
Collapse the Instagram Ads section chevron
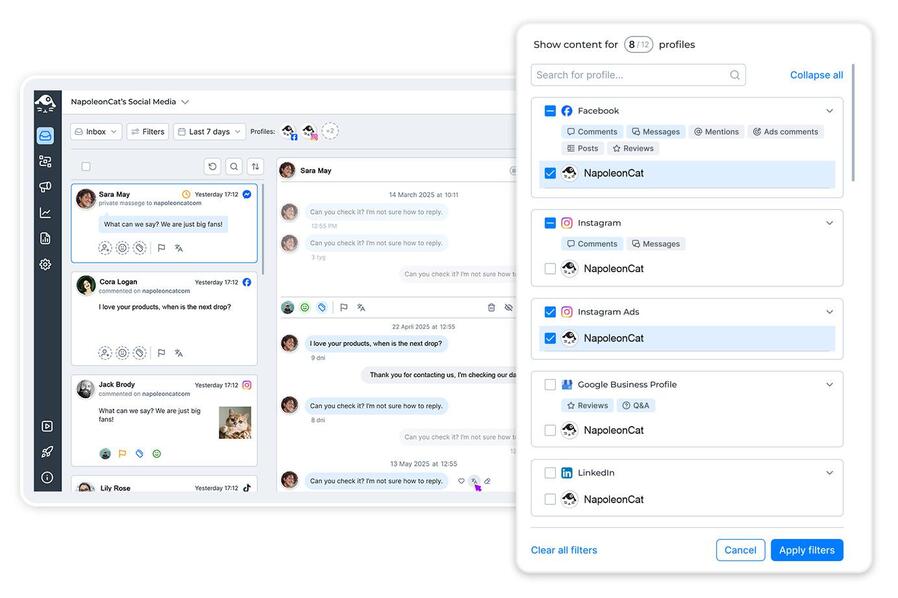point(829,312)
